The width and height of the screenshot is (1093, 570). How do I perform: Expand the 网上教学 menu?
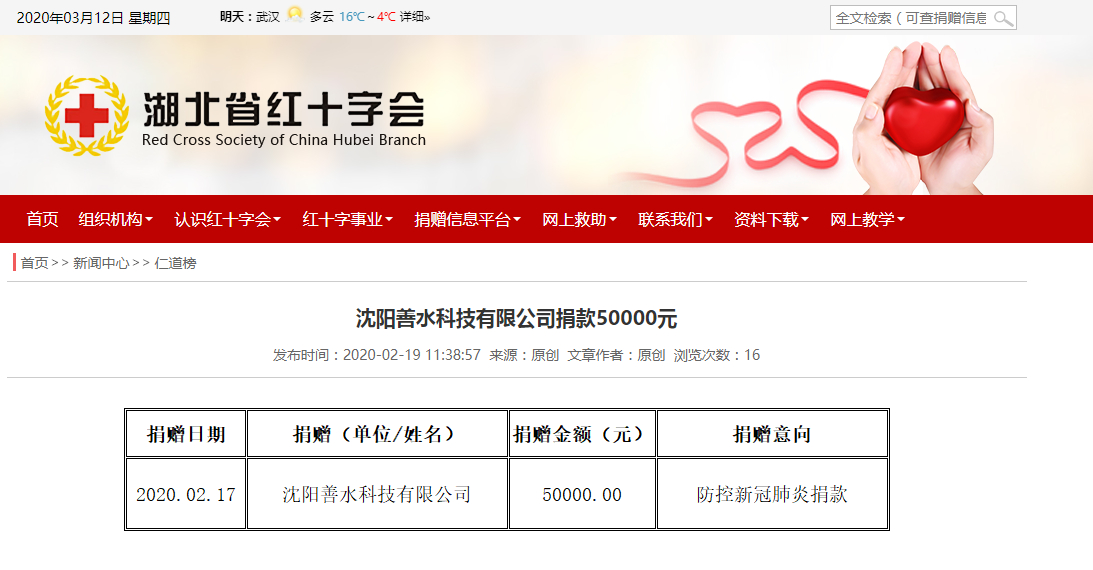click(867, 220)
